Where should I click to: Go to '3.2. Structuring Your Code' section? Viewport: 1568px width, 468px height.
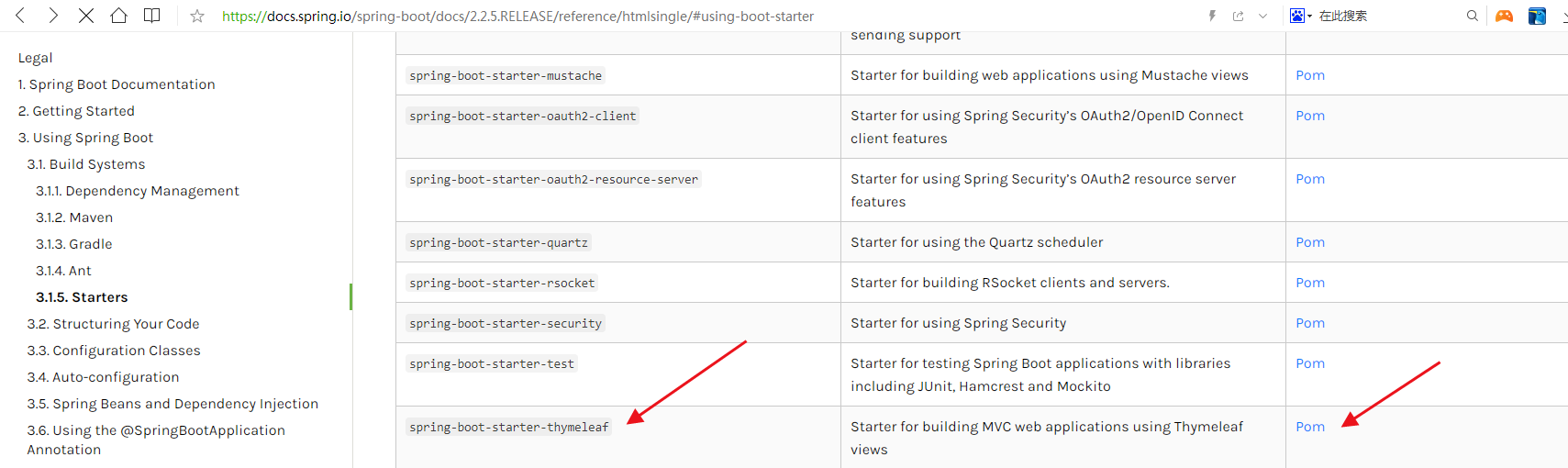[x=113, y=324]
